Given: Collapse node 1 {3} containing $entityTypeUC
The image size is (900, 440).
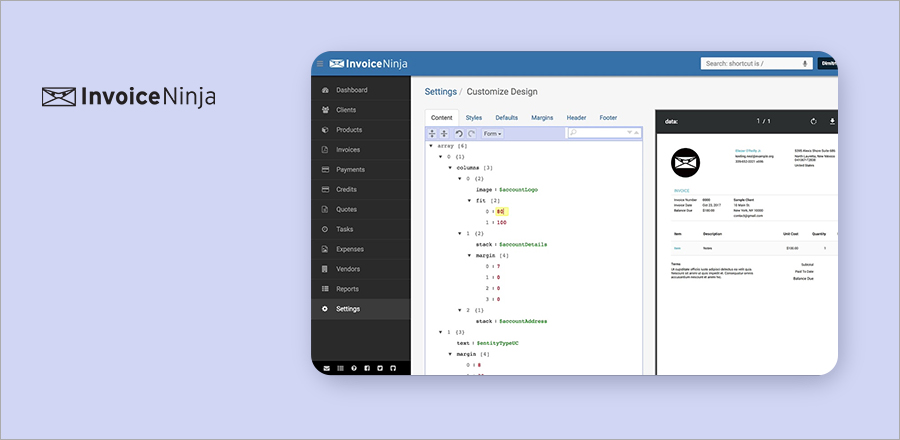Looking at the screenshot, I should [440, 332].
